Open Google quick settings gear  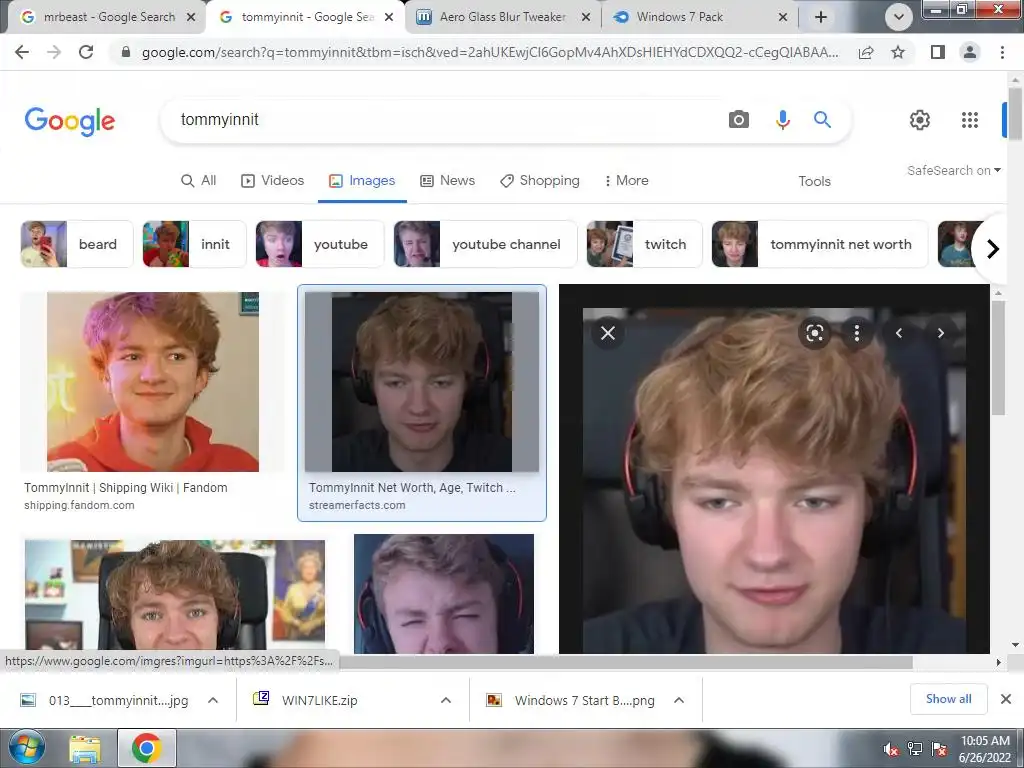pyautogui.click(x=920, y=120)
